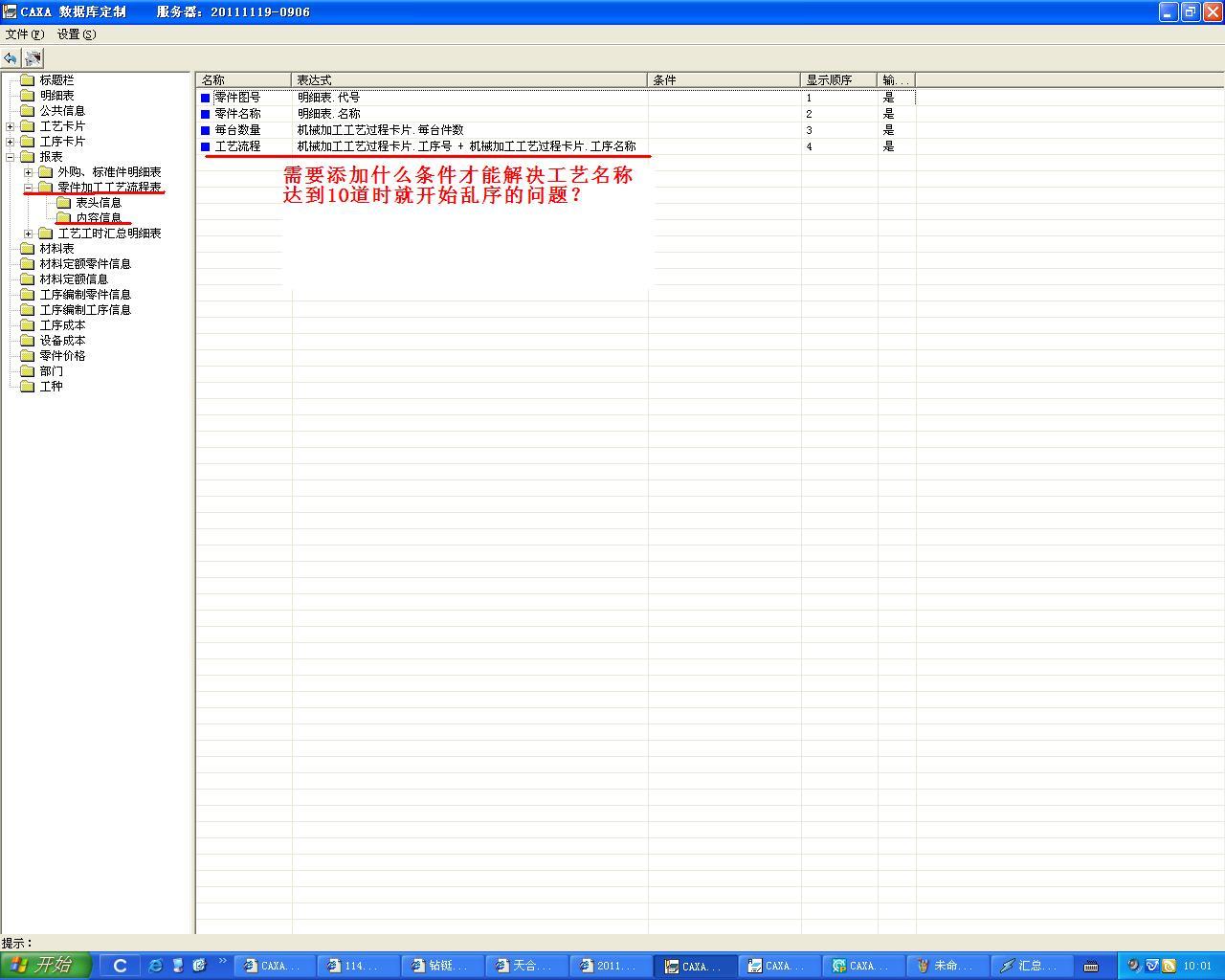Select the 内容信息 folder icon

point(63,218)
